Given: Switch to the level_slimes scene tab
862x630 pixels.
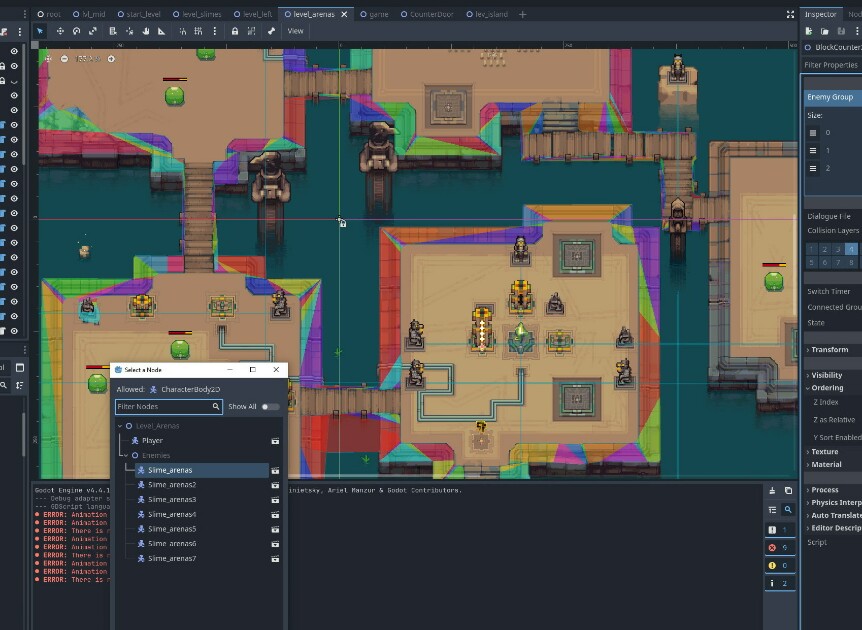Looking at the screenshot, I should pyautogui.click(x=196, y=14).
